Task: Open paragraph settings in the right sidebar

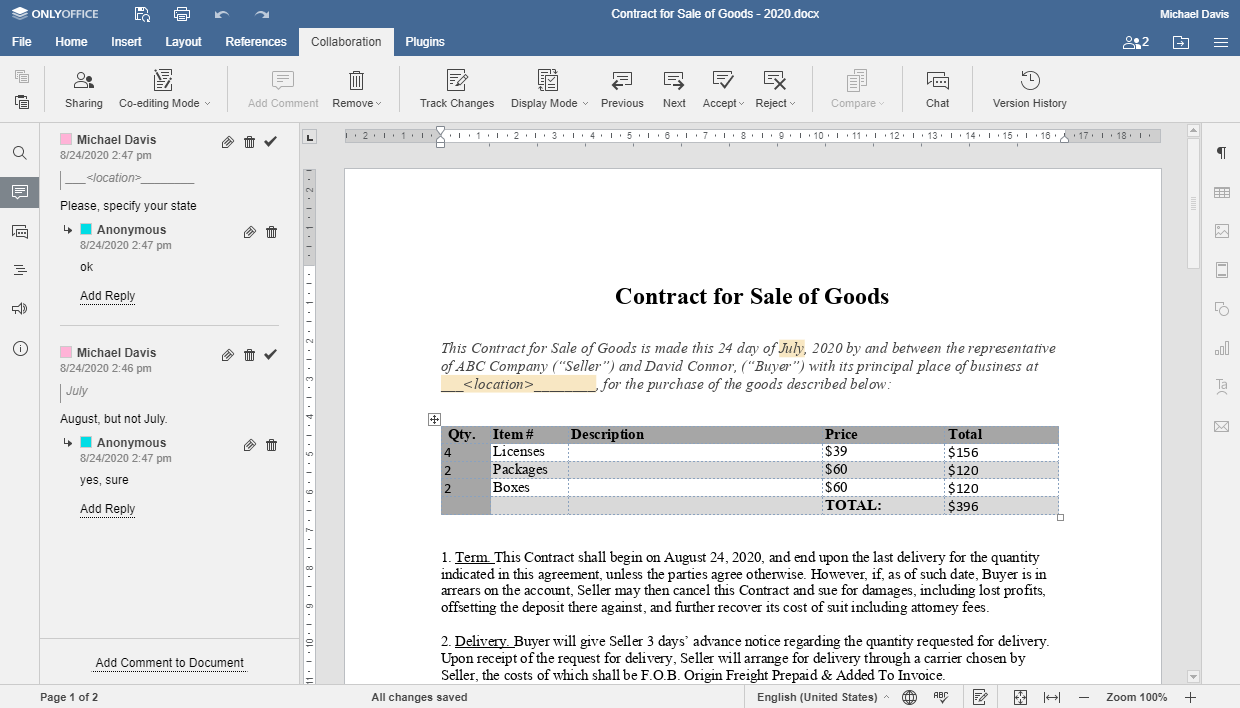Action: tap(1221, 153)
